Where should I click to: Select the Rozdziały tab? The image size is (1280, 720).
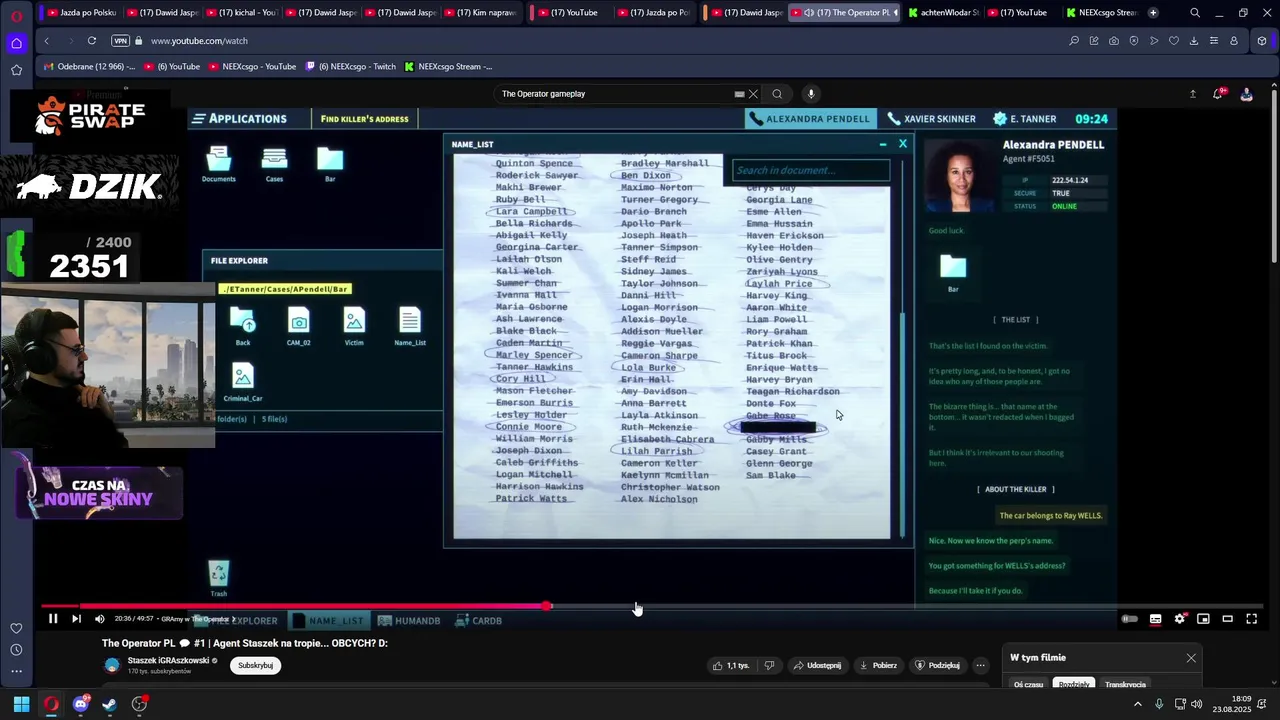[x=1074, y=684]
